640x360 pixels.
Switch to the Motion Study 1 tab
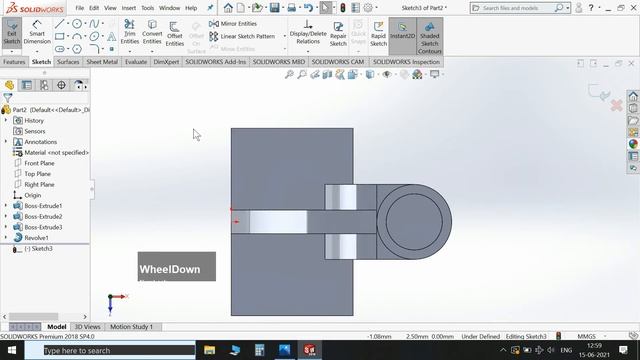(x=131, y=327)
